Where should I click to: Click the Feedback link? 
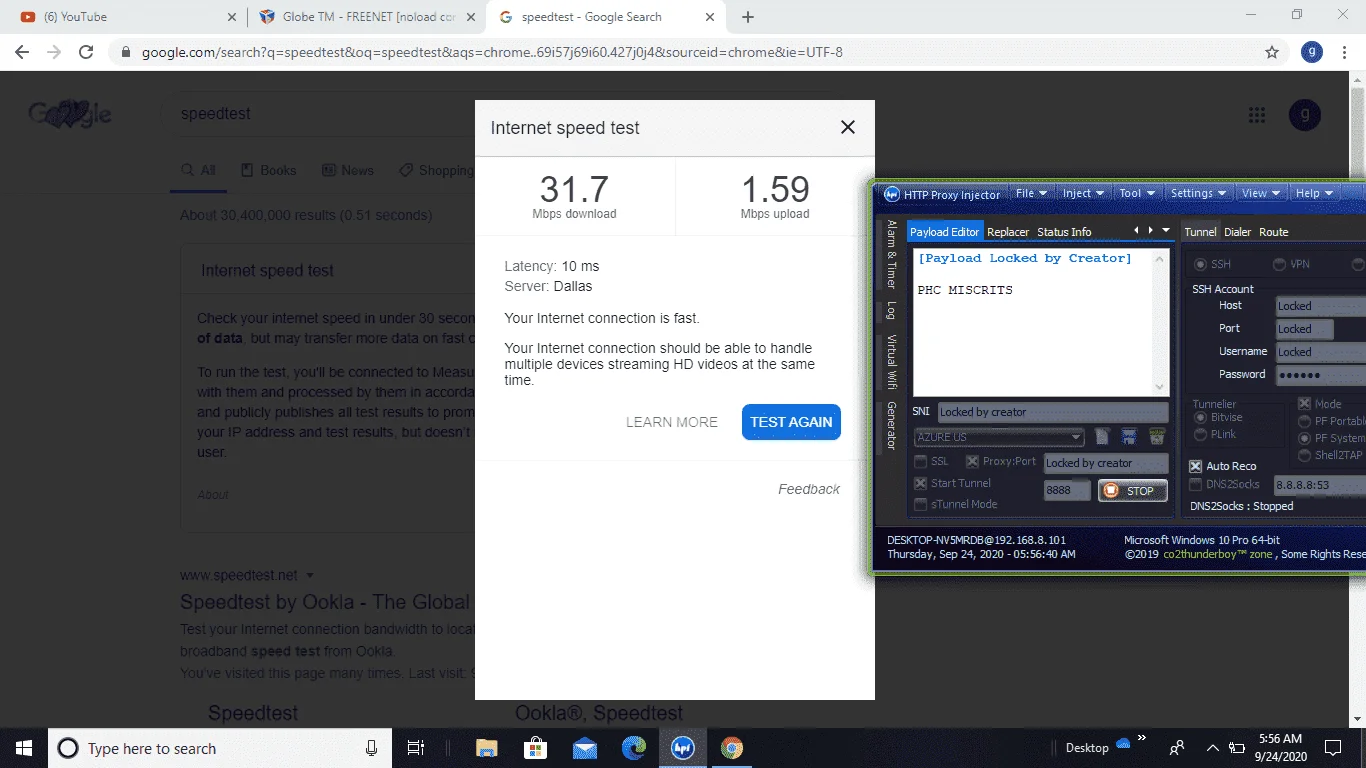[x=809, y=489]
